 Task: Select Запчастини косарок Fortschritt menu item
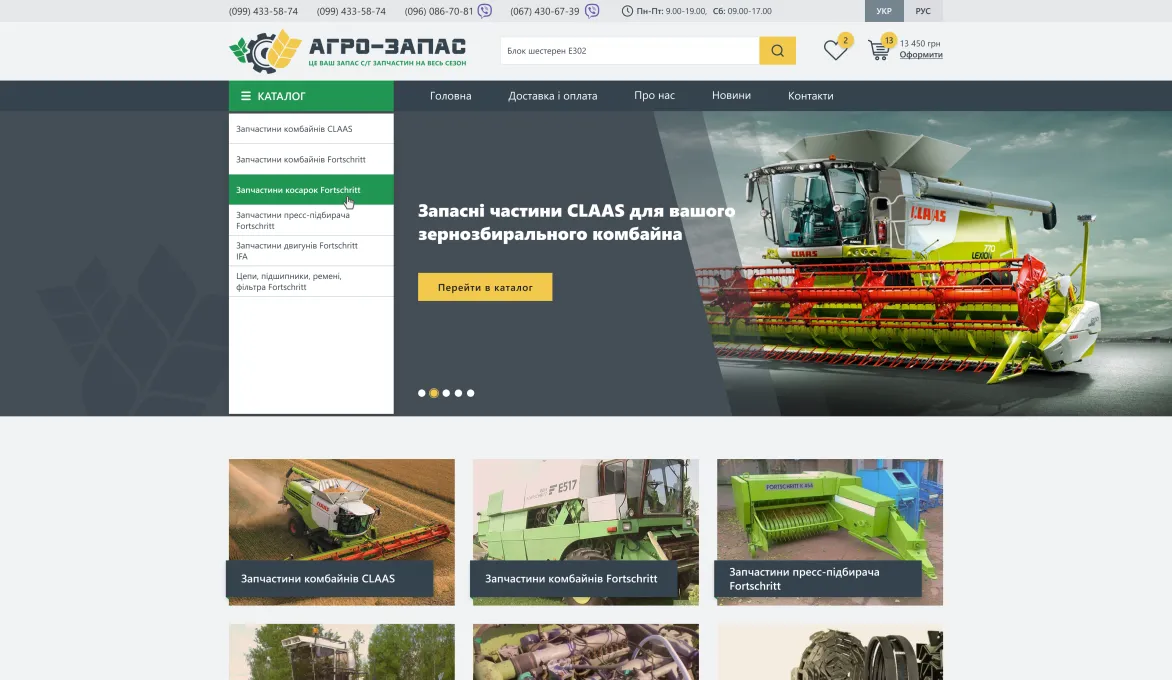[311, 190]
